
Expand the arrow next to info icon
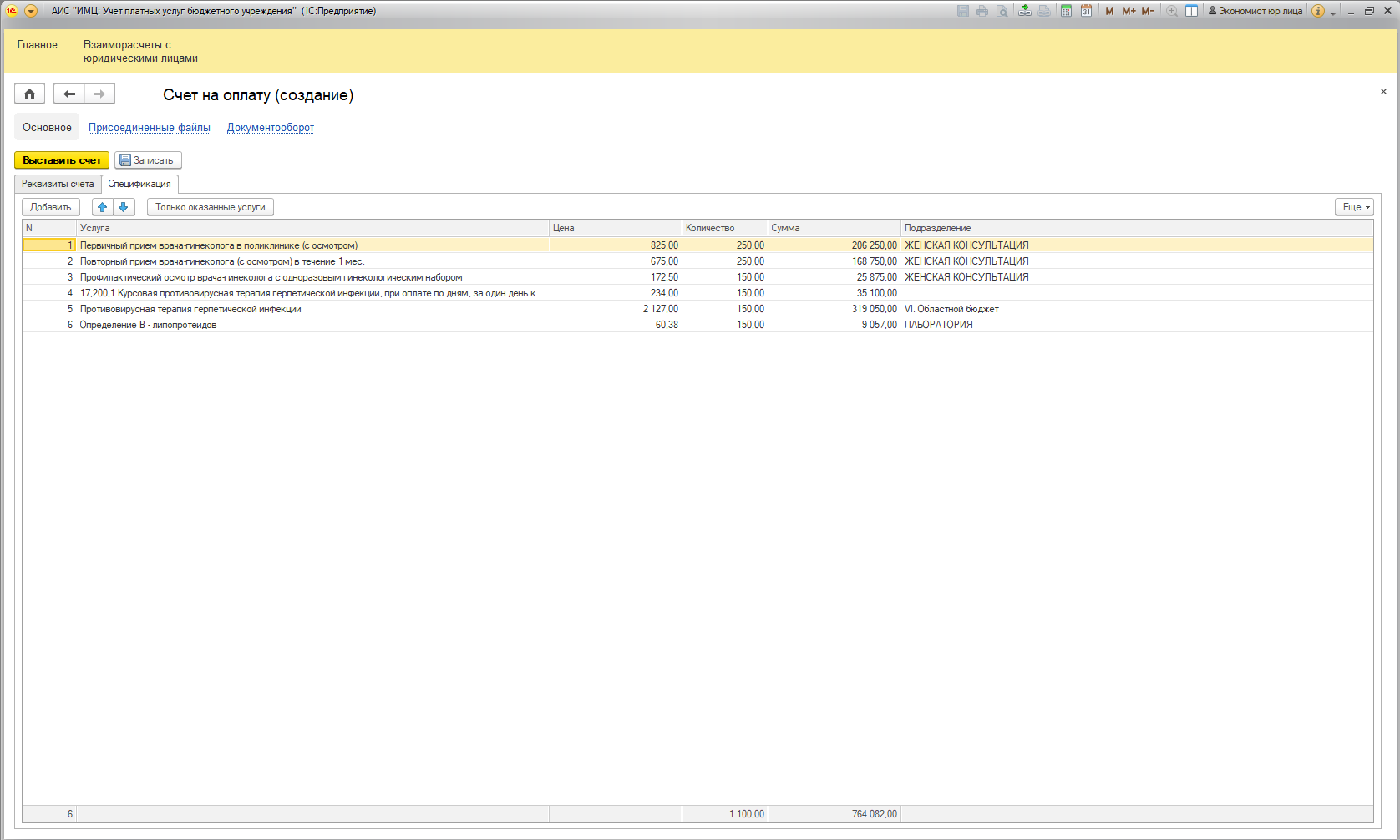point(1332,13)
